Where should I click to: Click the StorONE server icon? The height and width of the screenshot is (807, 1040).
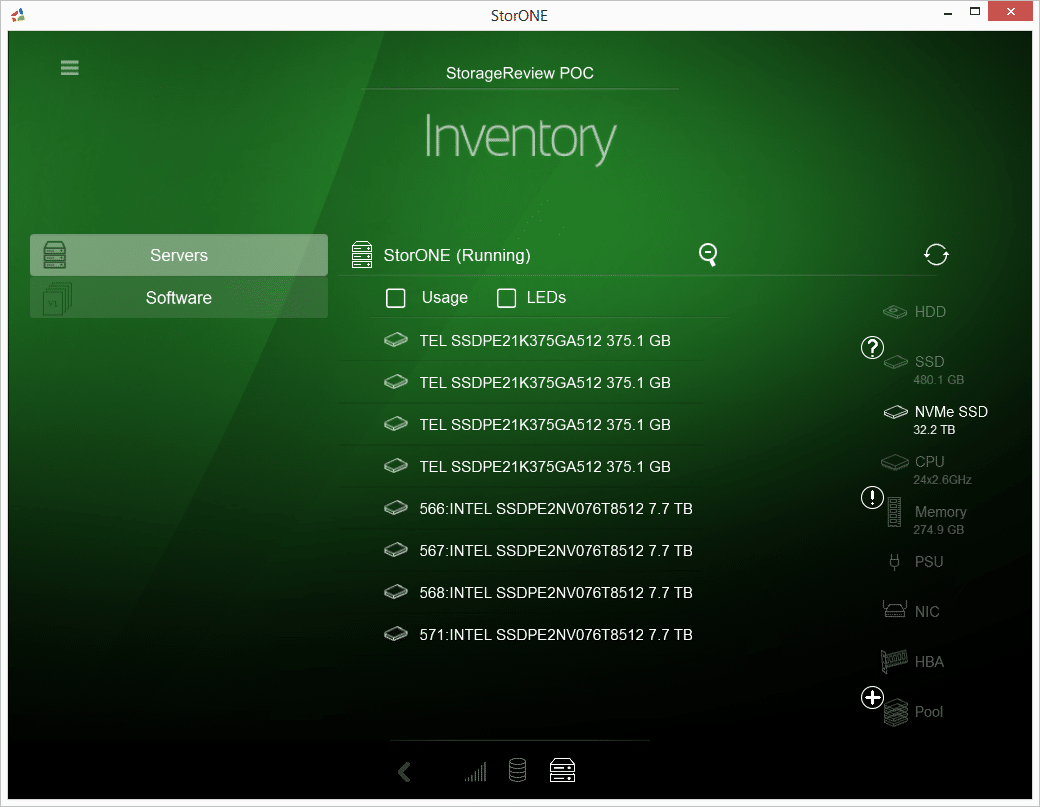[361, 255]
